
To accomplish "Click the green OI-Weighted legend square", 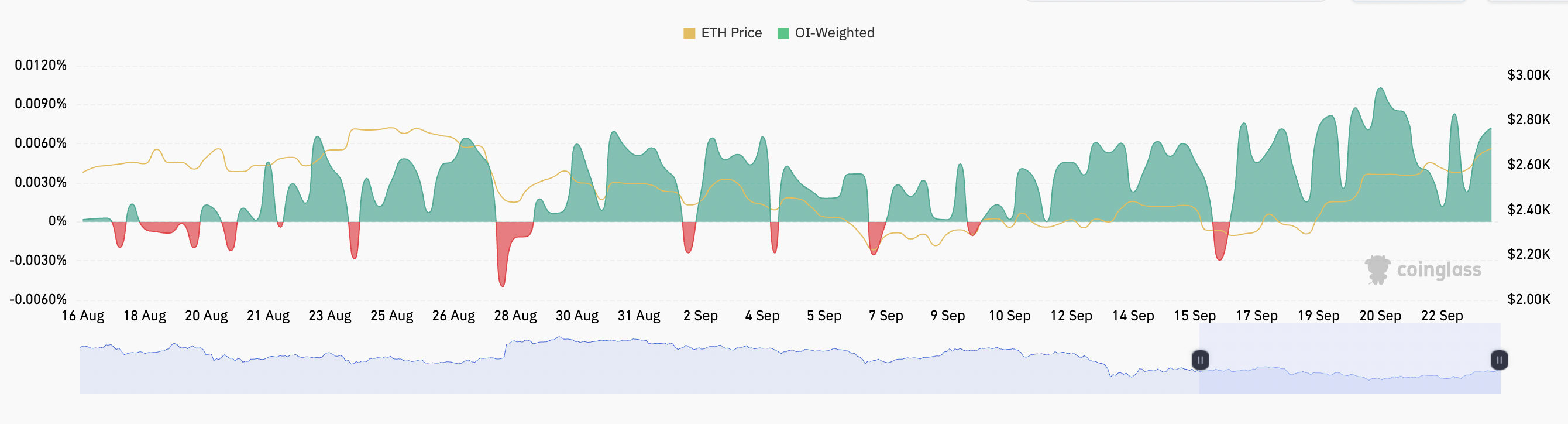I will point(783,33).
